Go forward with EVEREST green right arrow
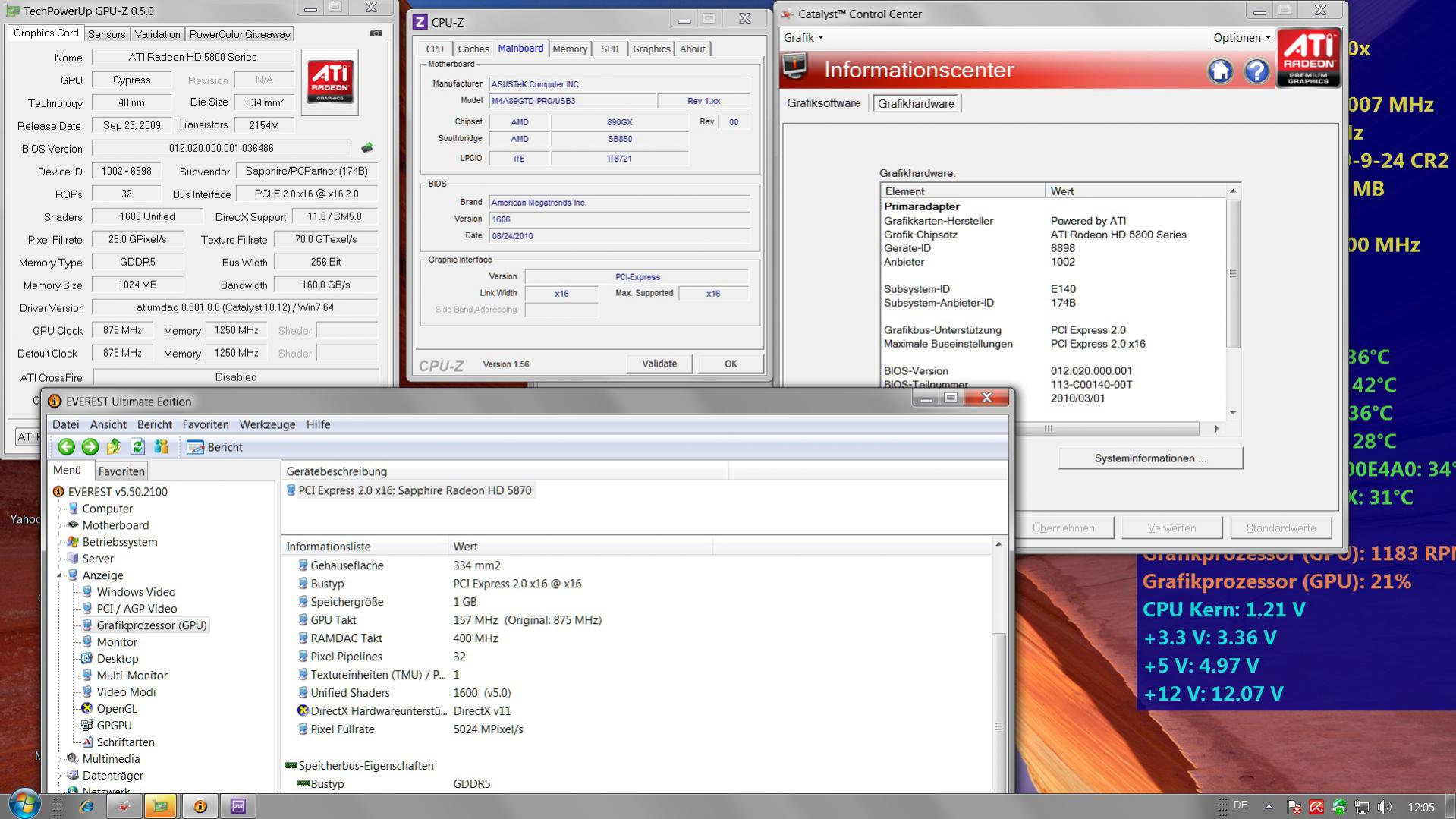The height and width of the screenshot is (819, 1456). click(90, 447)
